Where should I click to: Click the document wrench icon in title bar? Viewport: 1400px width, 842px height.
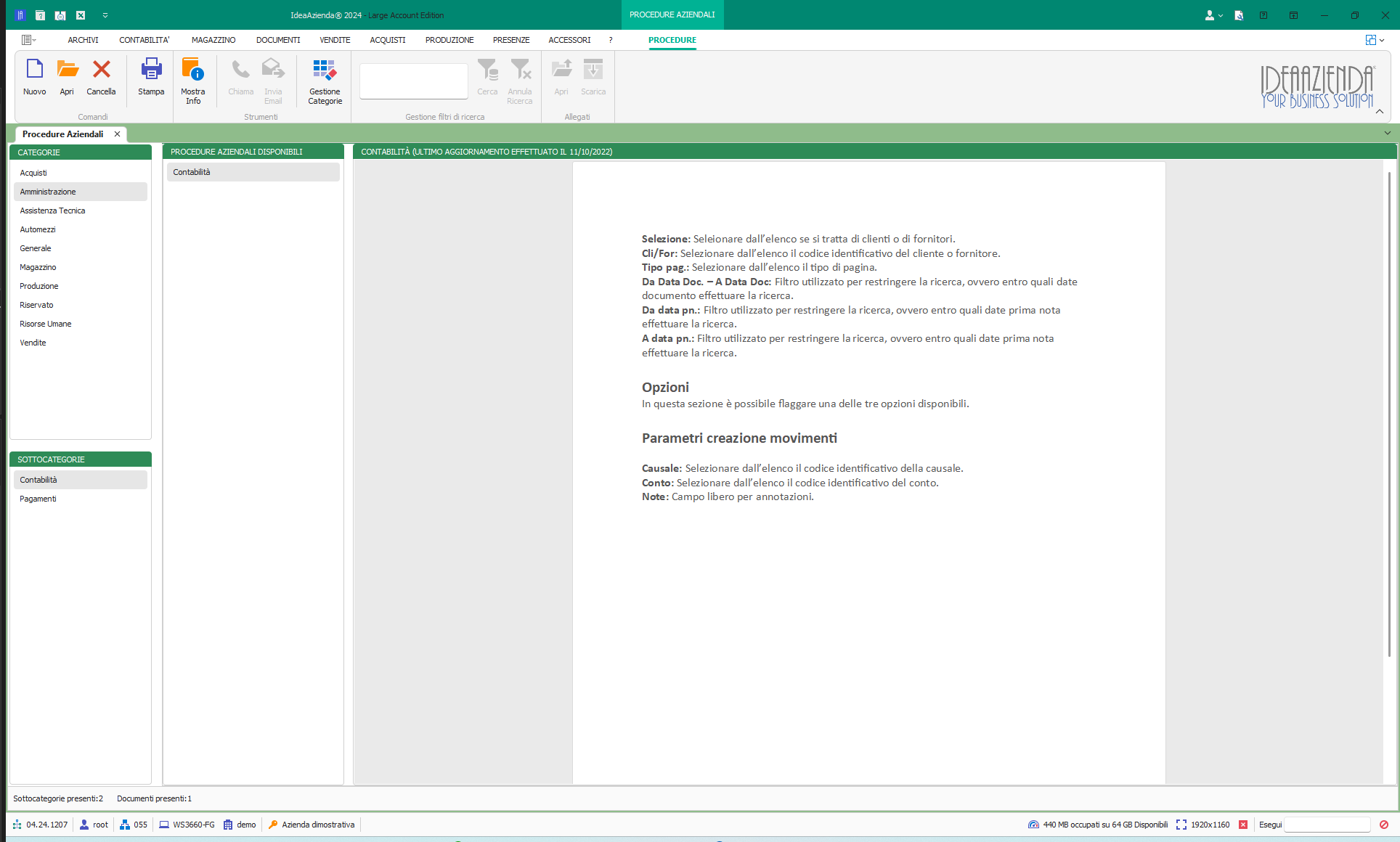pos(1239,15)
